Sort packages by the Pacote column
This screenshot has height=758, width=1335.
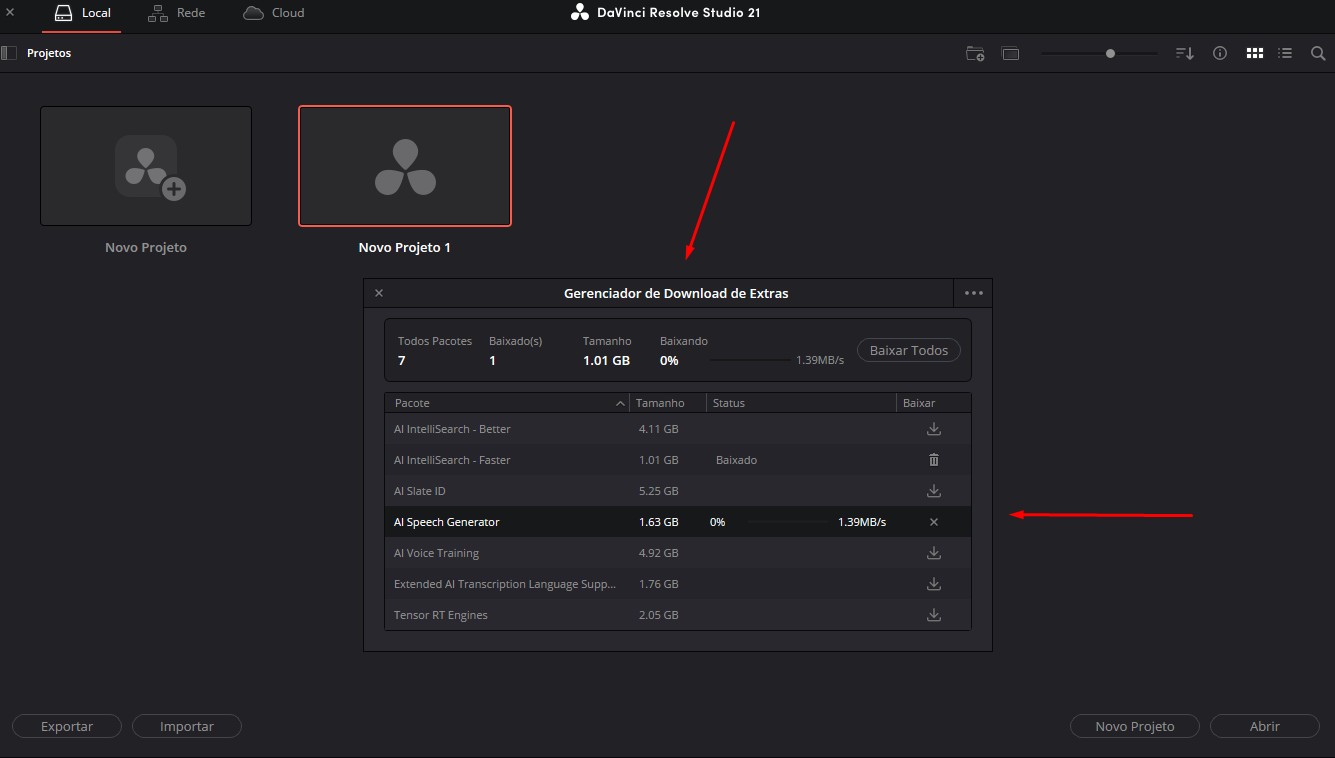(x=508, y=403)
